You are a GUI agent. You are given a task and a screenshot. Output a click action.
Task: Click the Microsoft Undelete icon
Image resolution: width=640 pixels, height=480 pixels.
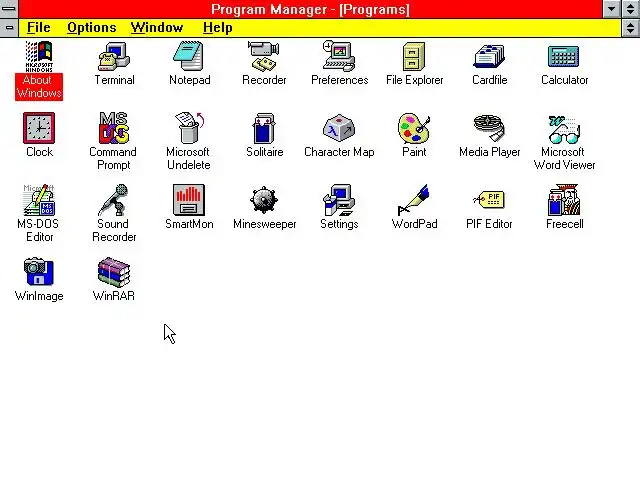point(189,128)
